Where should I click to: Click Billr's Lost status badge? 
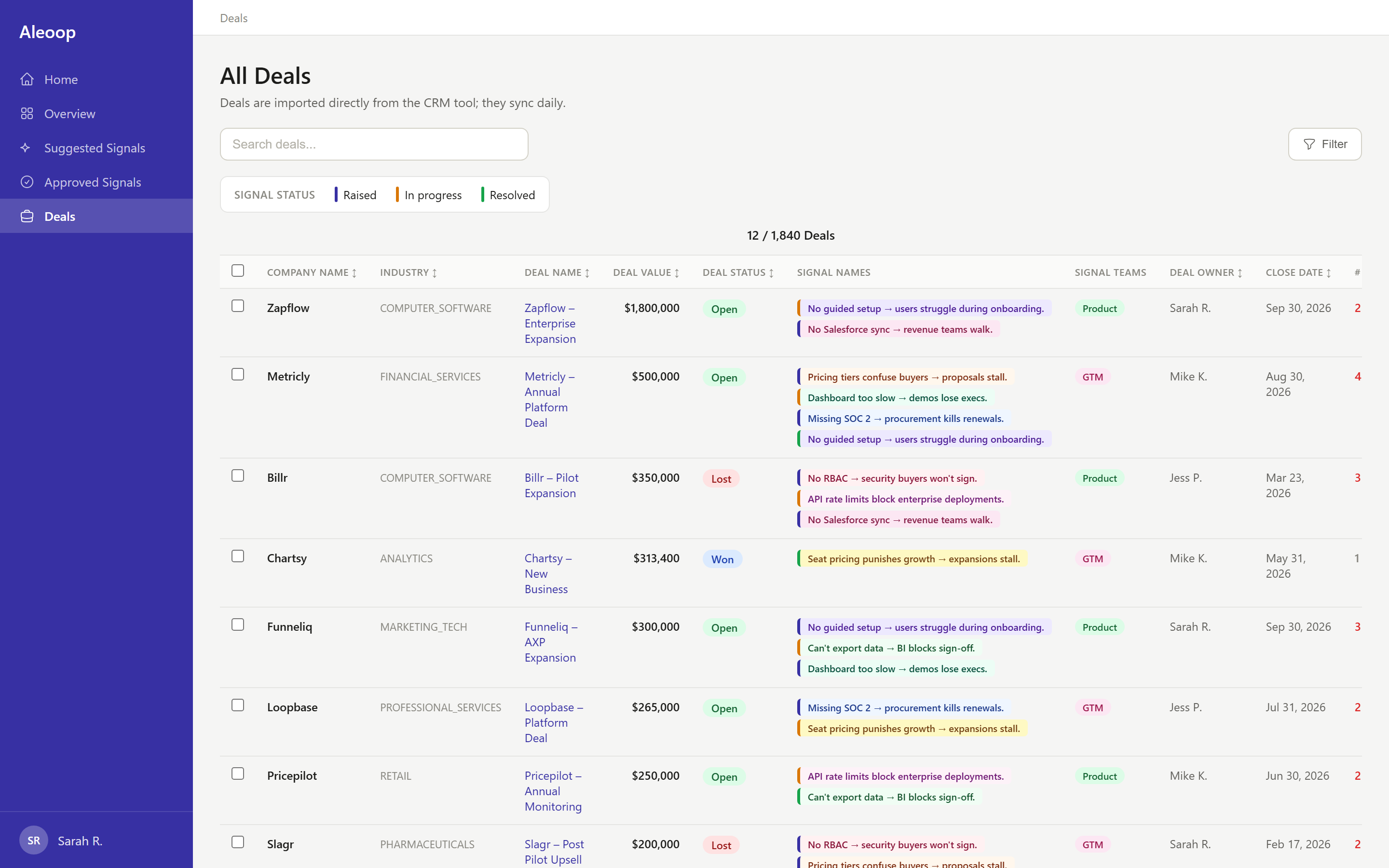[x=722, y=479]
